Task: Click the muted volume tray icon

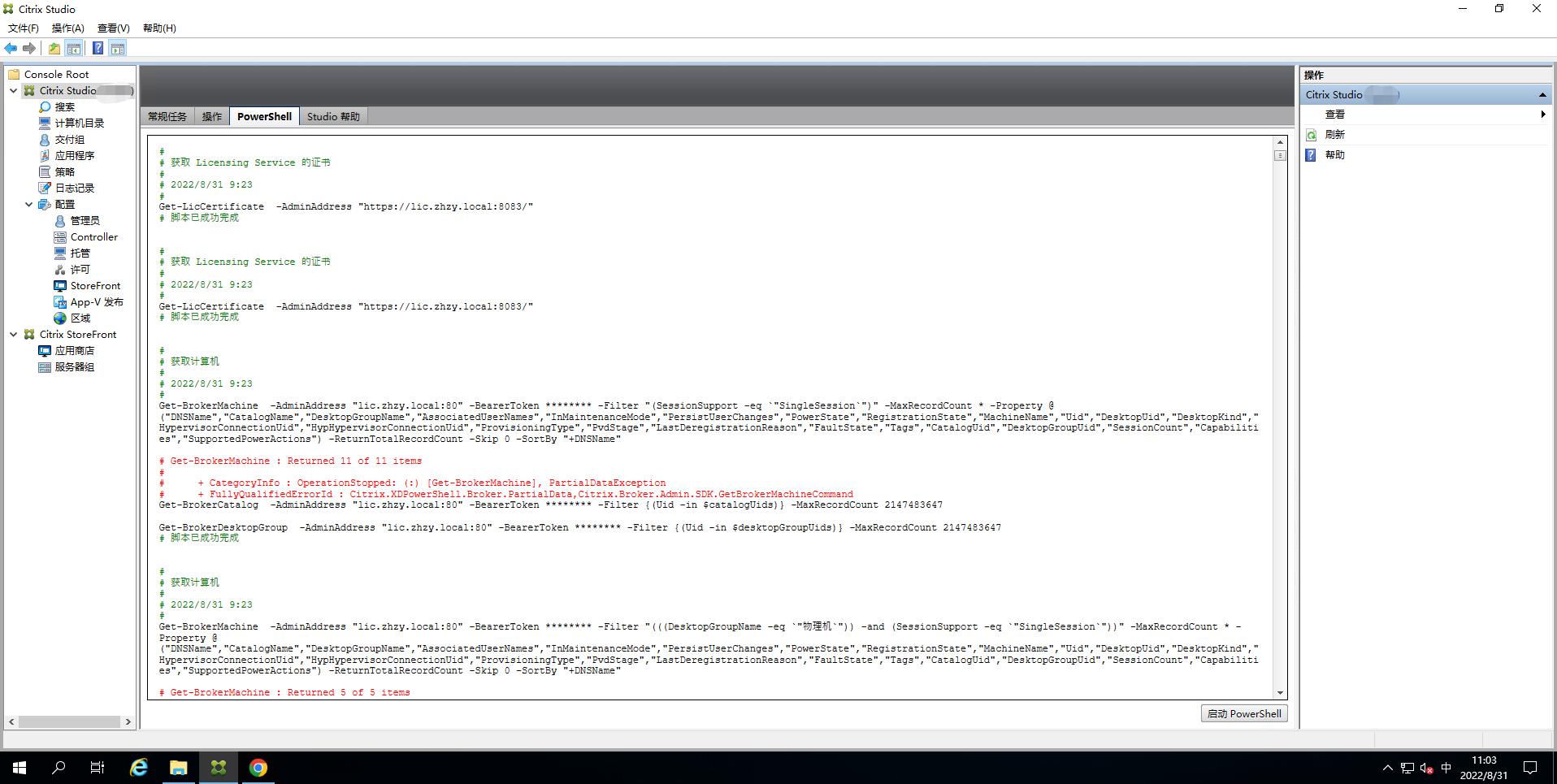Action: coord(1425,768)
